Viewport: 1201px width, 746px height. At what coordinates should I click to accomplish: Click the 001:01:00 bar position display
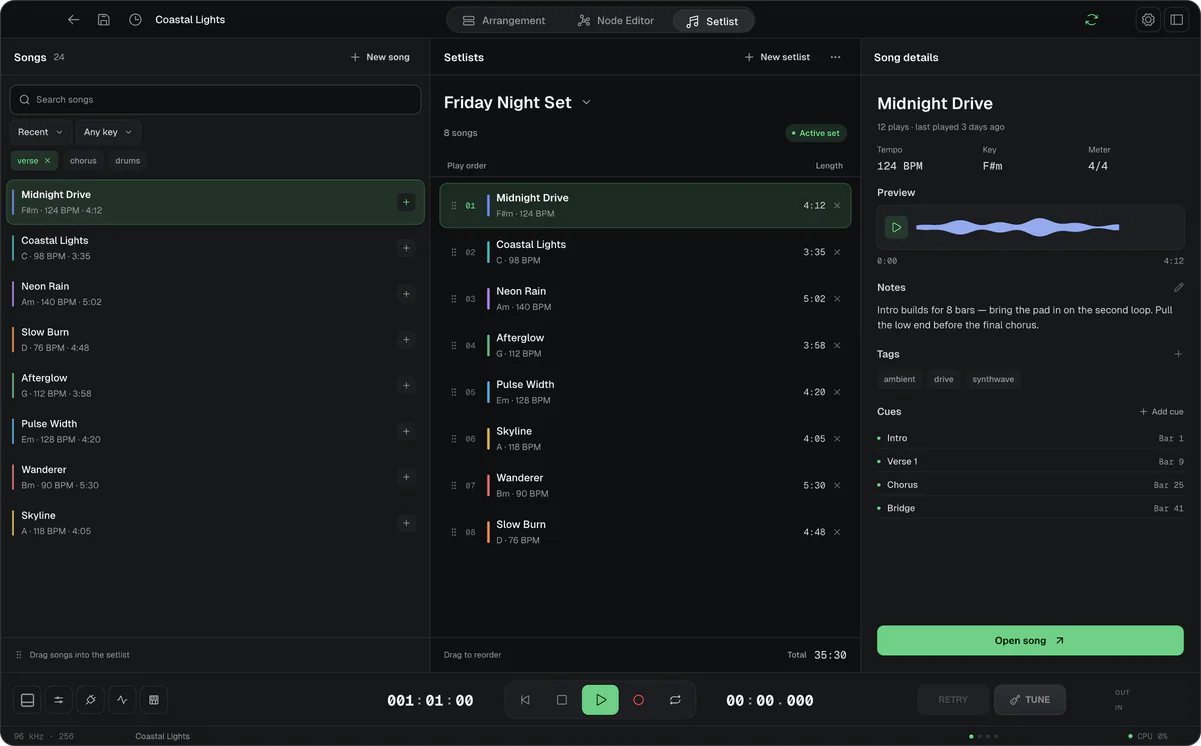pos(430,701)
